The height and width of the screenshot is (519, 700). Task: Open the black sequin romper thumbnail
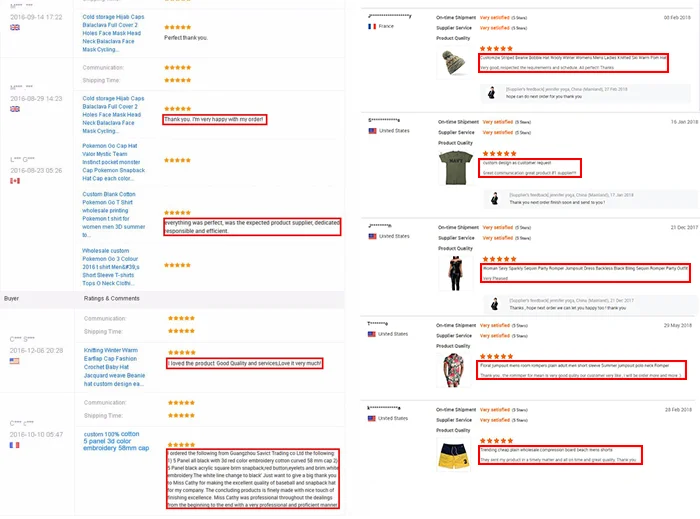coord(455,274)
